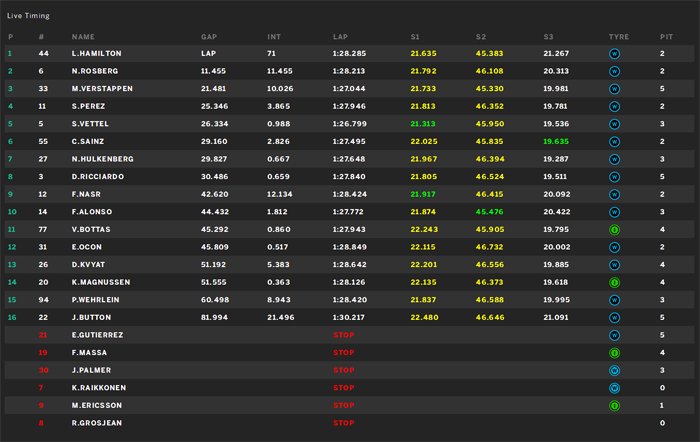Click Button's wet tyre icon
Screen dimensions: 700x442
click(614, 318)
